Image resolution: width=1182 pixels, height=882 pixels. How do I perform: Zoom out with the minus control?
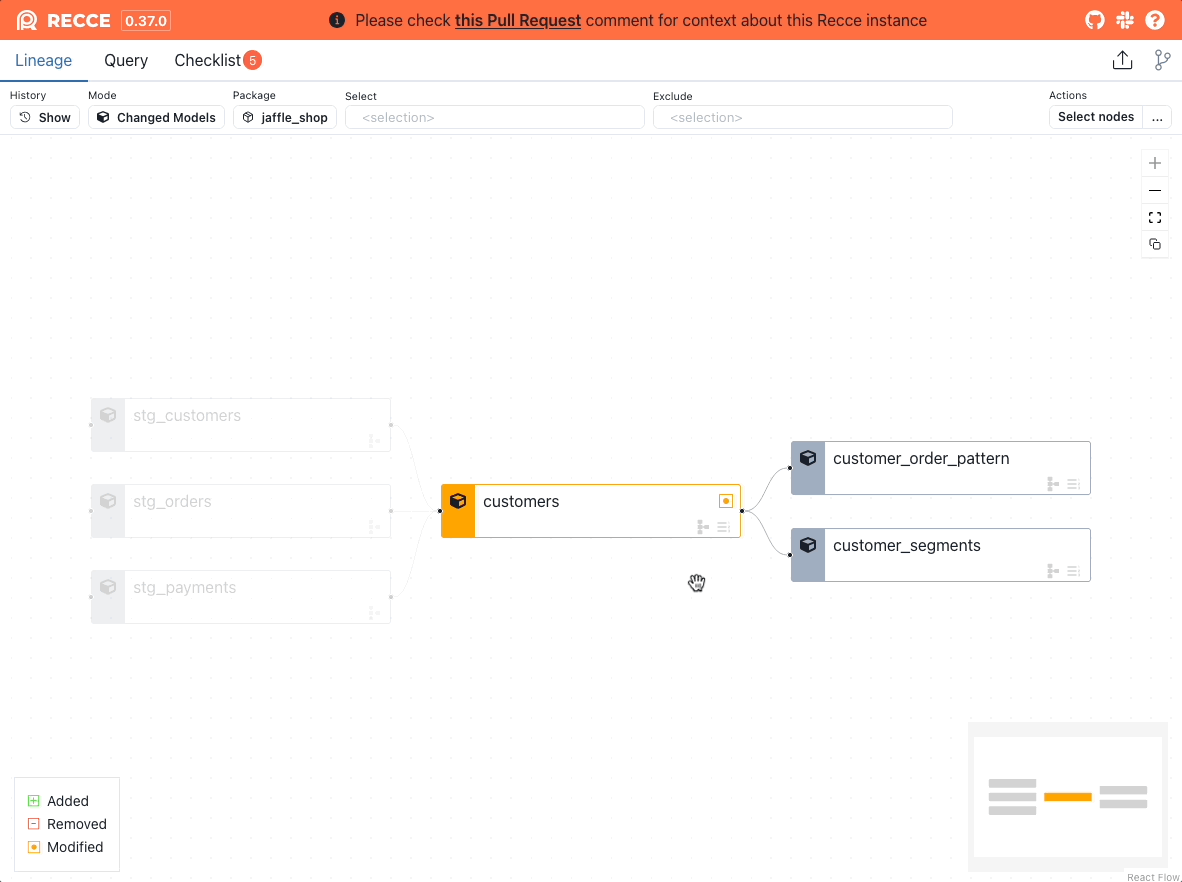1155,190
